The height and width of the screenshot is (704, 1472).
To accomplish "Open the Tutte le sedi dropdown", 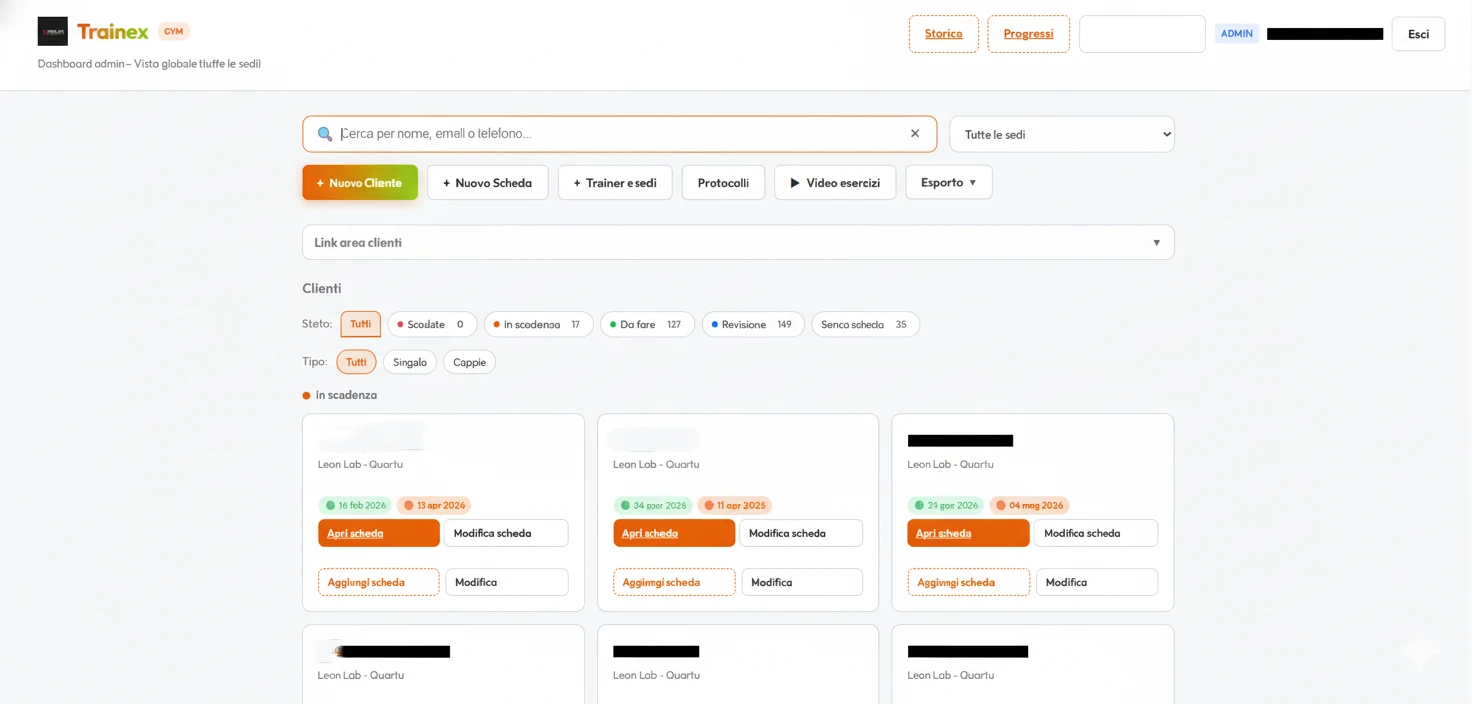I will point(1061,133).
